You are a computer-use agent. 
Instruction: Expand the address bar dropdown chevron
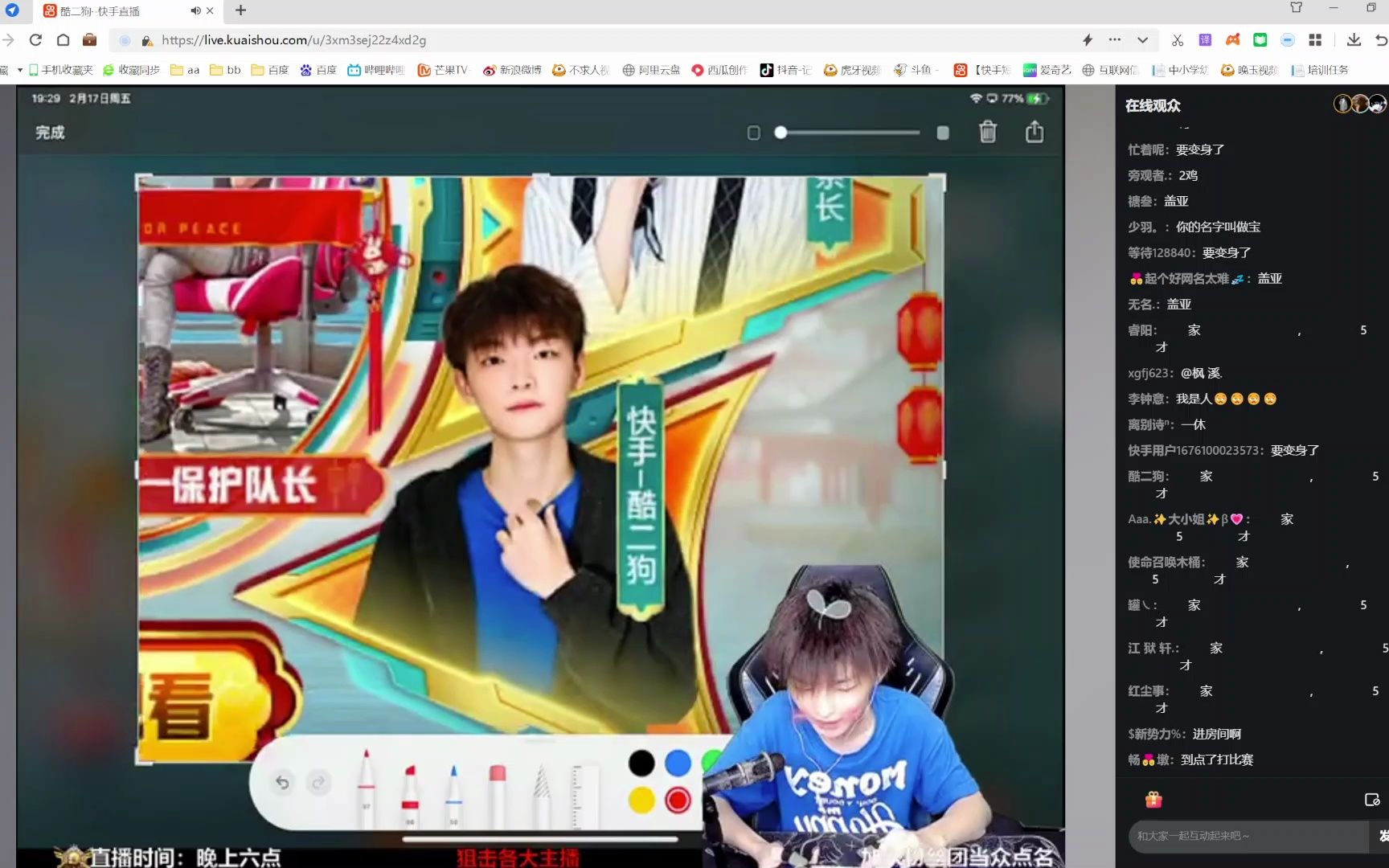click(1142, 40)
